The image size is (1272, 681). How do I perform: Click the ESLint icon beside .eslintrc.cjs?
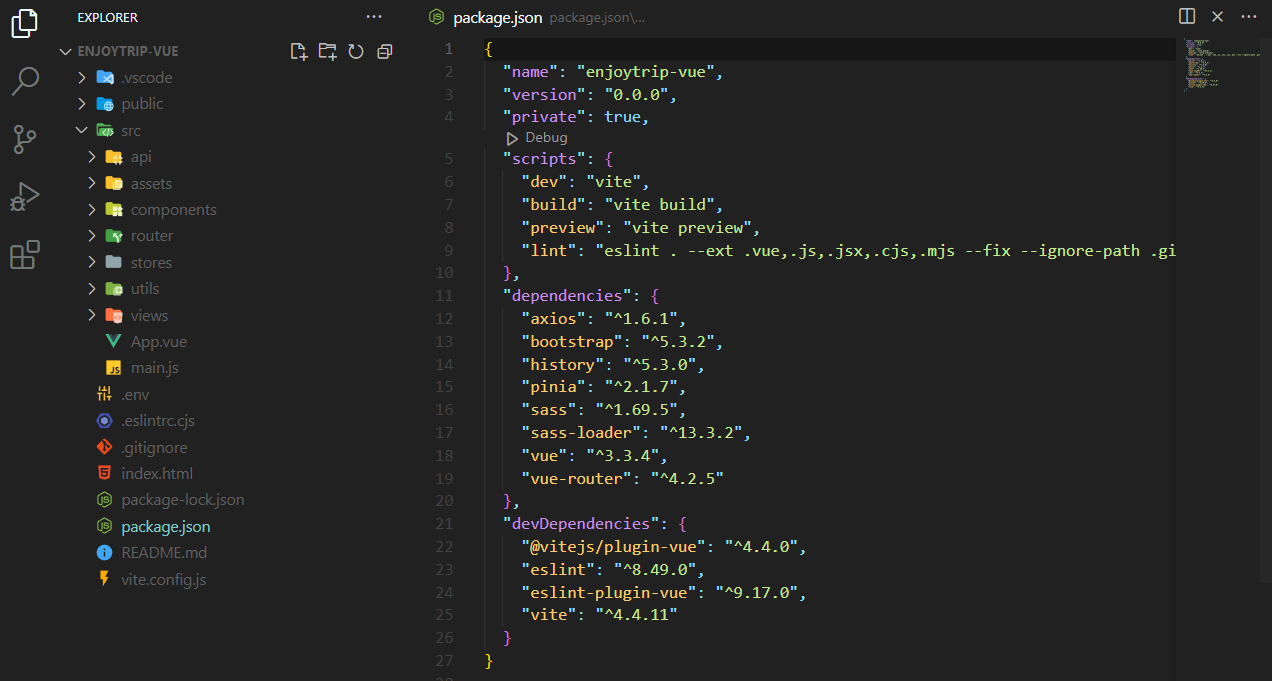click(104, 421)
